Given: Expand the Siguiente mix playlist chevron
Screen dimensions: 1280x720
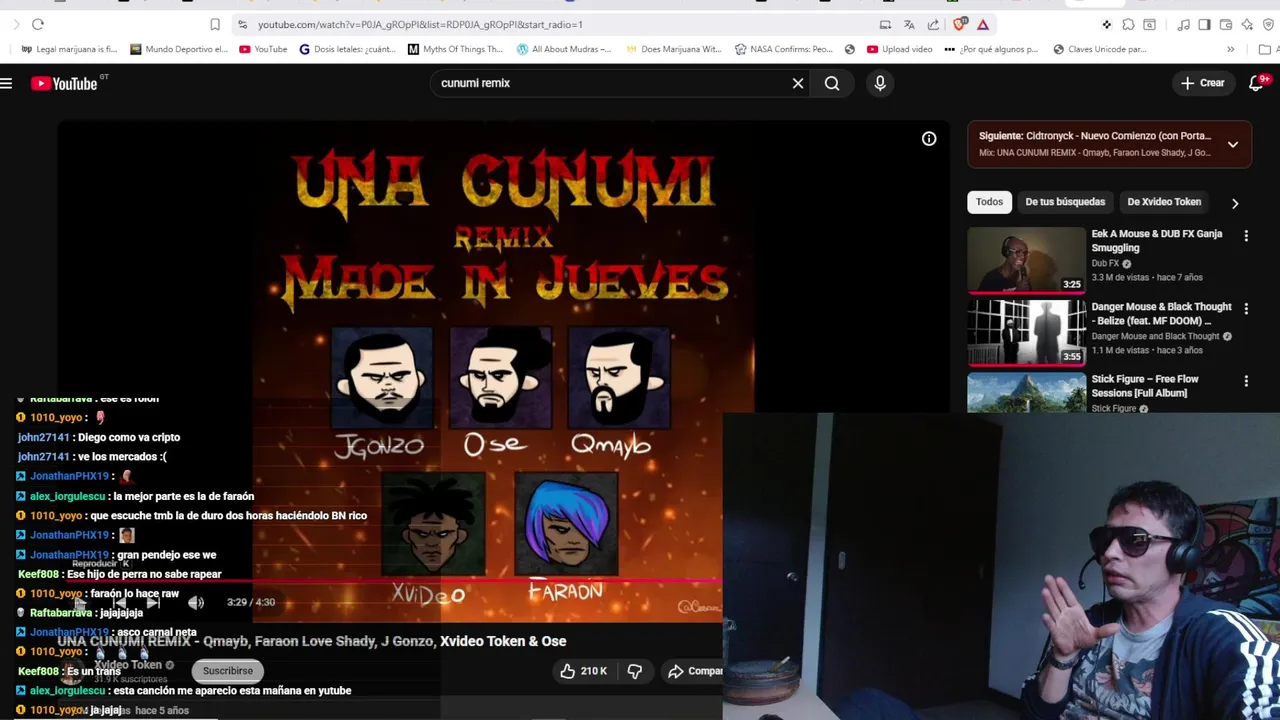Looking at the screenshot, I should 1233,144.
